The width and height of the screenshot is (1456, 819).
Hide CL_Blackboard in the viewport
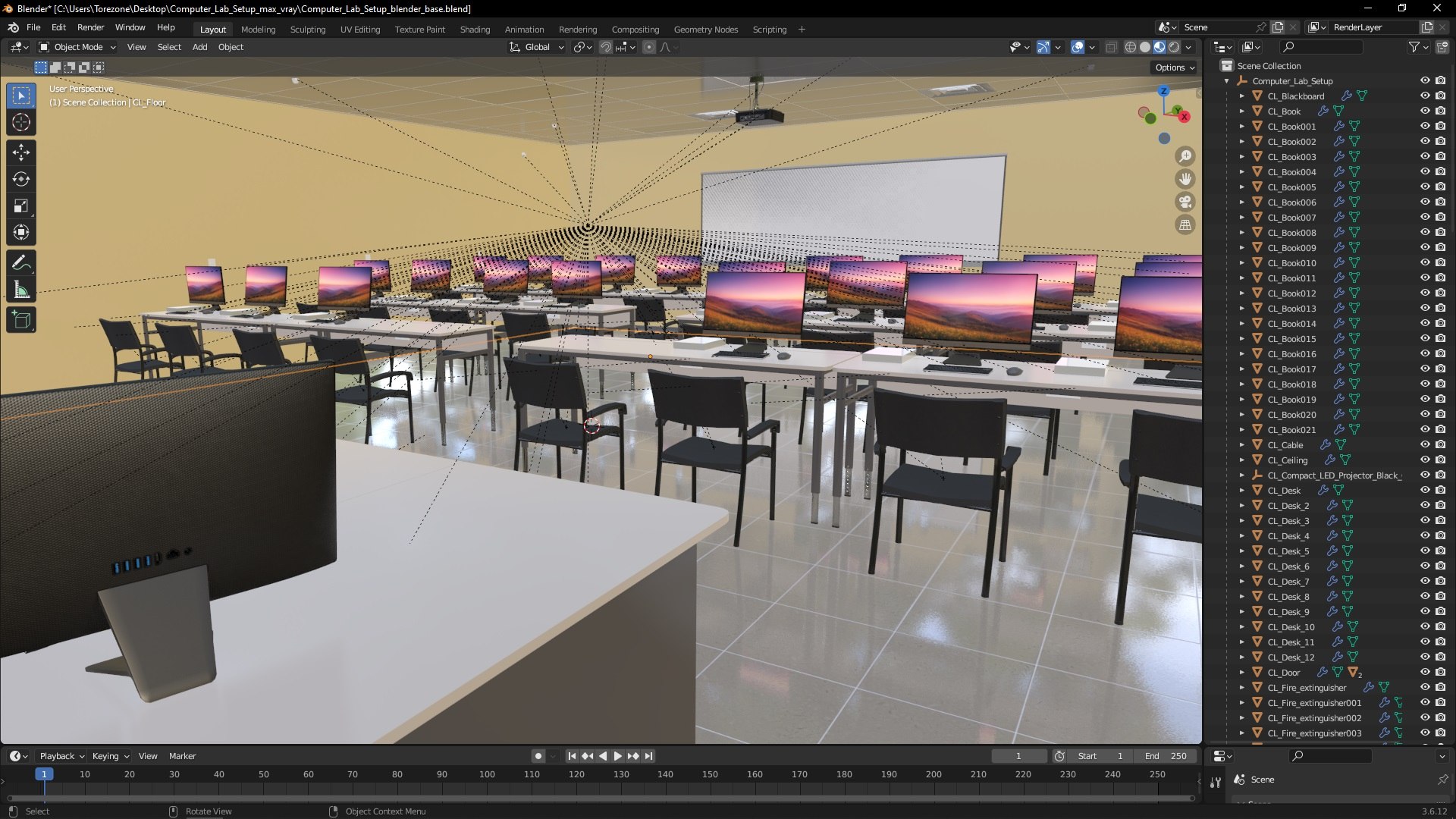point(1425,96)
